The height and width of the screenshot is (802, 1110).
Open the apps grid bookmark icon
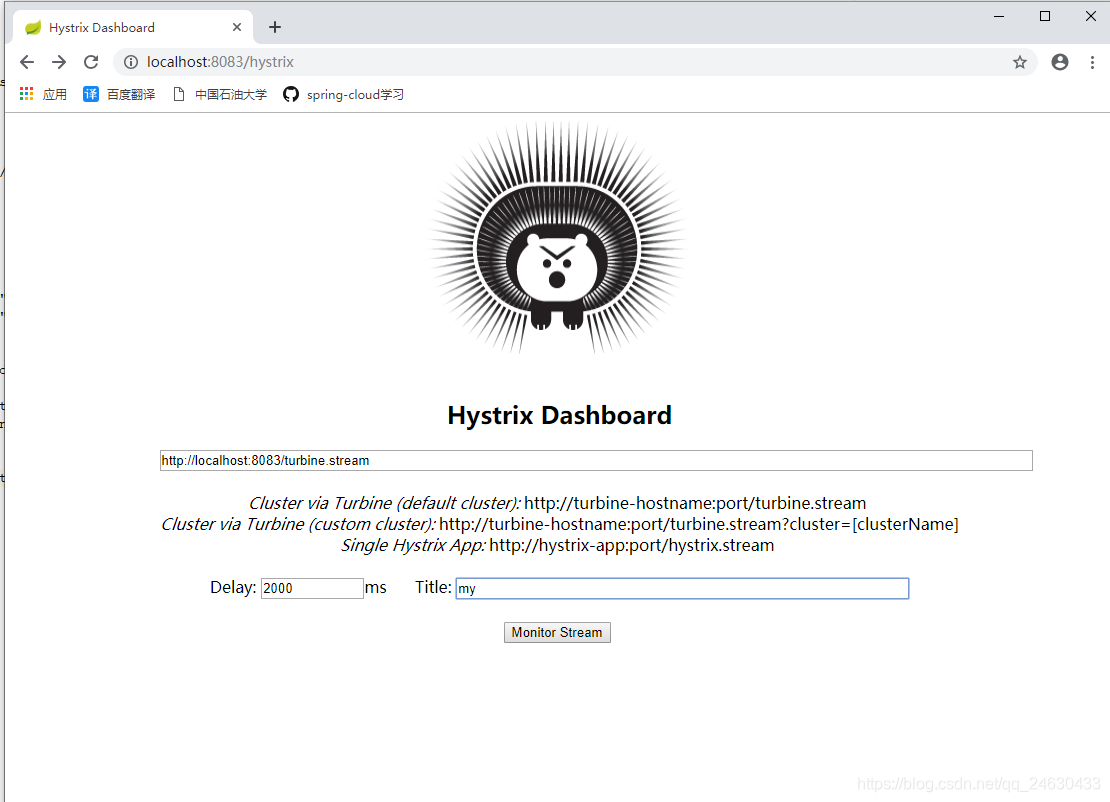click(x=26, y=94)
